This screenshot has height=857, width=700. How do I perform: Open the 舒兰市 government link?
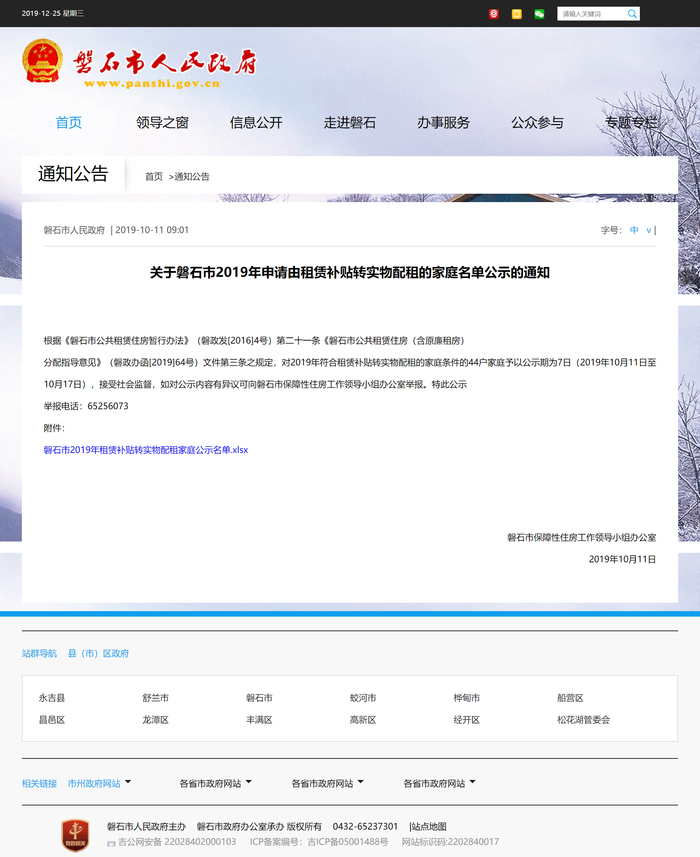[156, 698]
